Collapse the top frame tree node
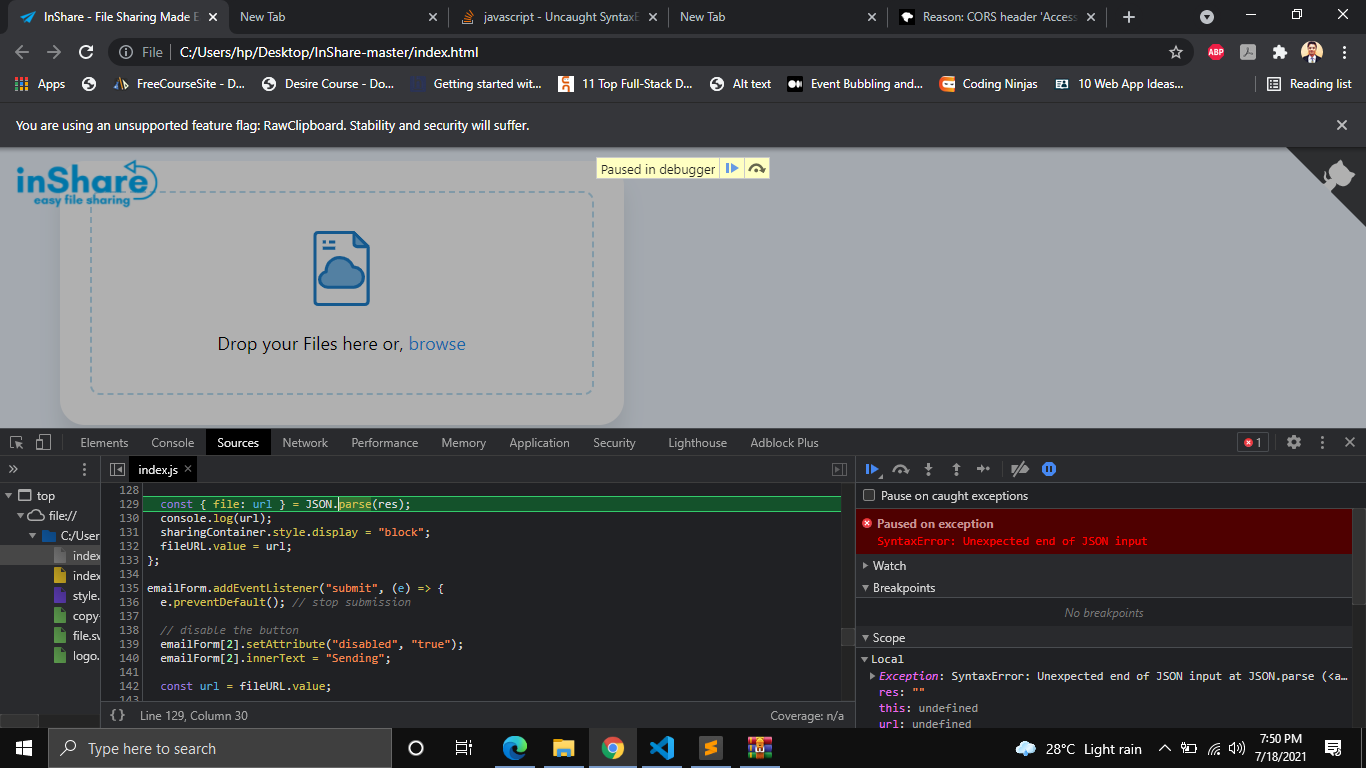 [9, 495]
